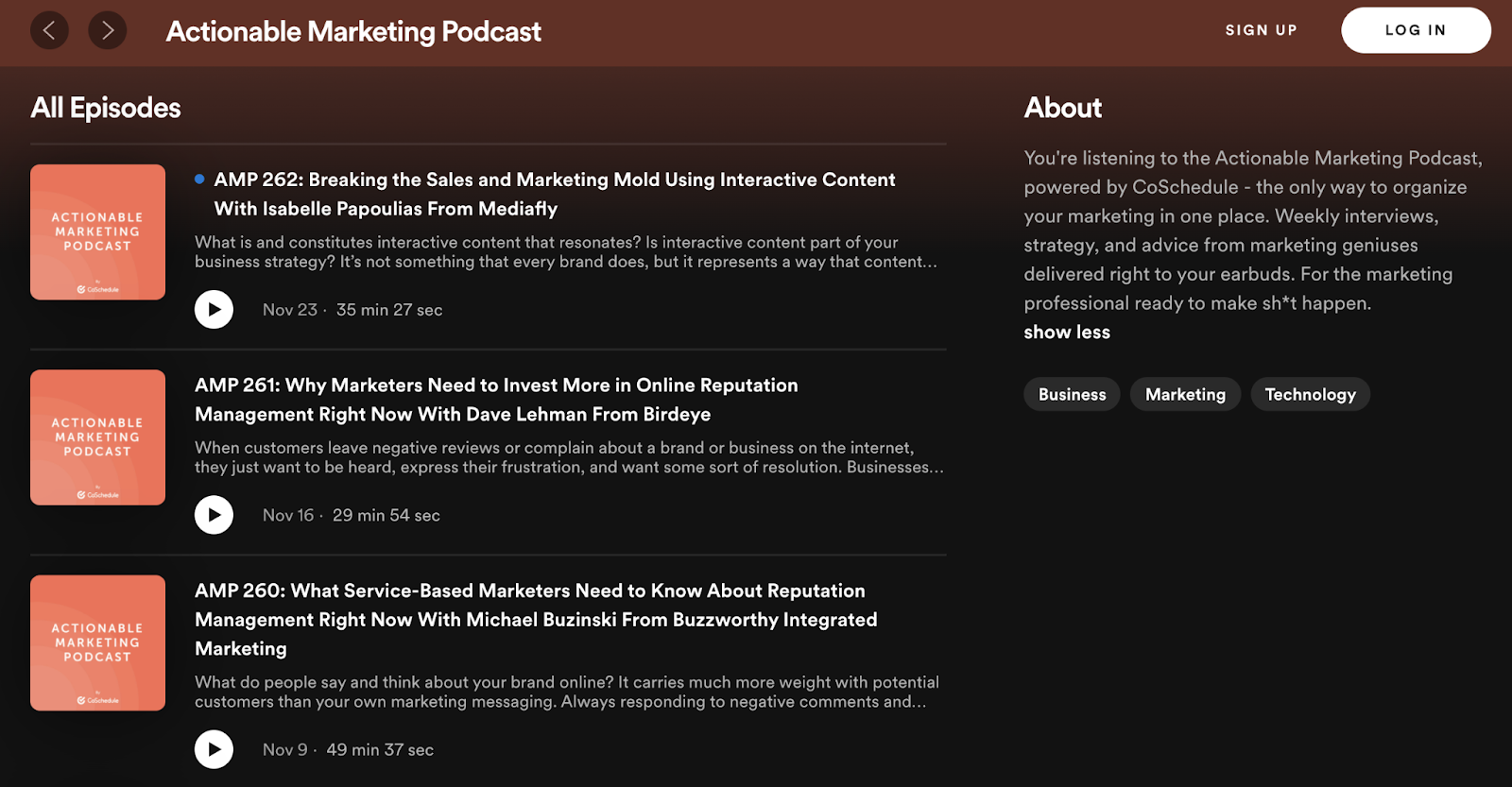The width and height of the screenshot is (1512, 787).
Task: Play episode AMP 260
Action: 214,749
